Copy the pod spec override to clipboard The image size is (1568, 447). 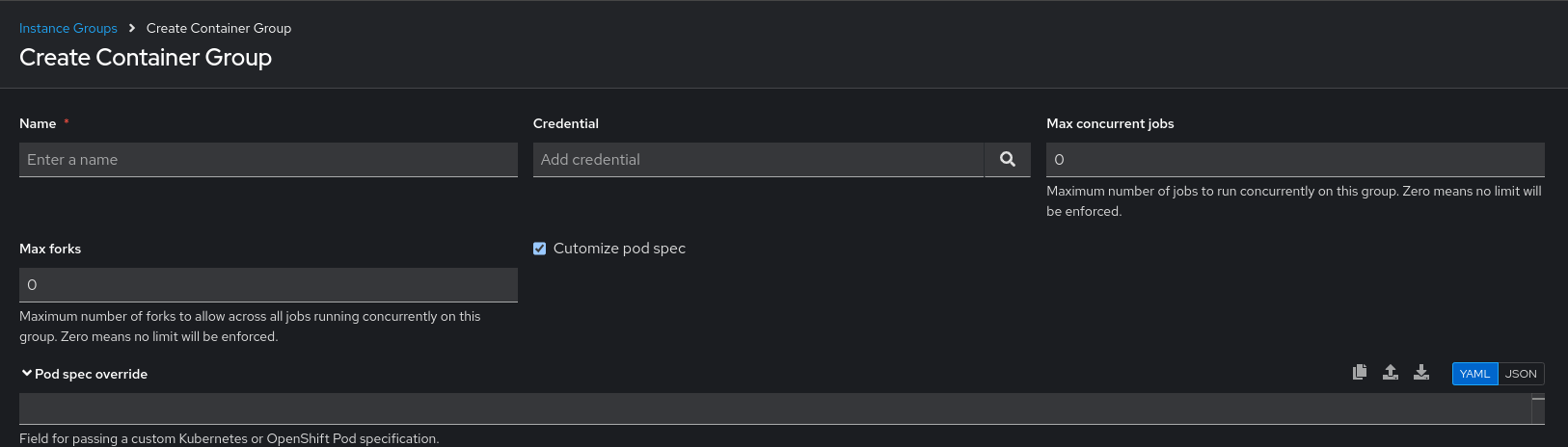[x=1360, y=373]
